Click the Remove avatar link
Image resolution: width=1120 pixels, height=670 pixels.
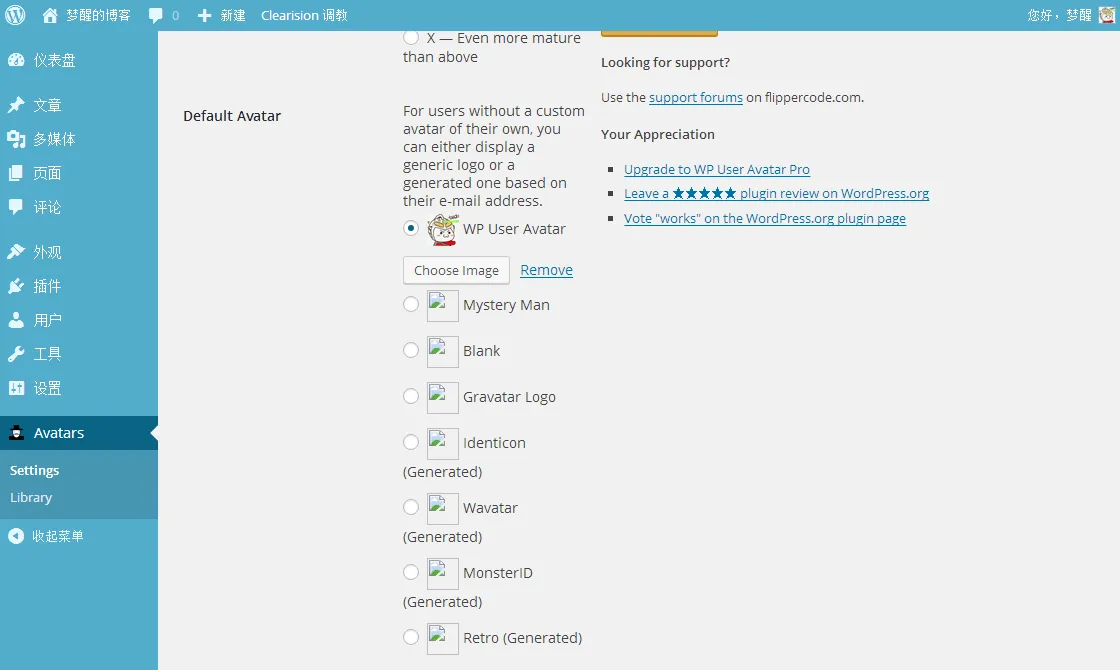[x=546, y=270]
